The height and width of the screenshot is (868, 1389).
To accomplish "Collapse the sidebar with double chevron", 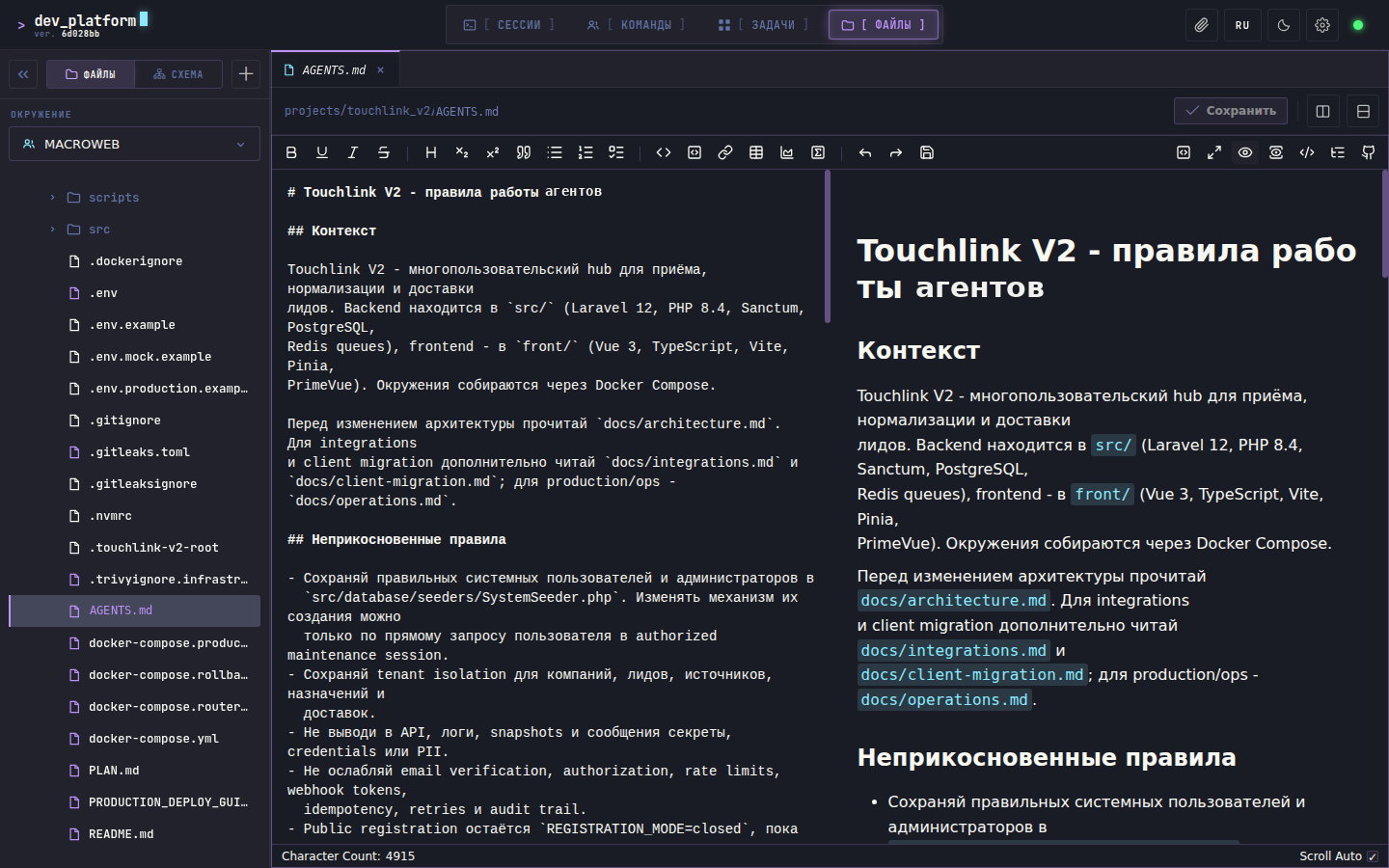I will pyautogui.click(x=23, y=74).
